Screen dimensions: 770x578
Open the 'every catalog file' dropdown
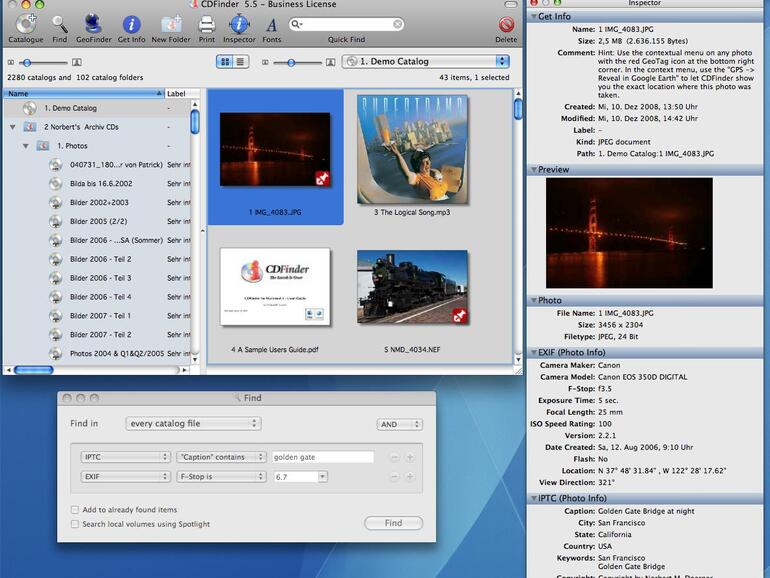tap(193, 424)
